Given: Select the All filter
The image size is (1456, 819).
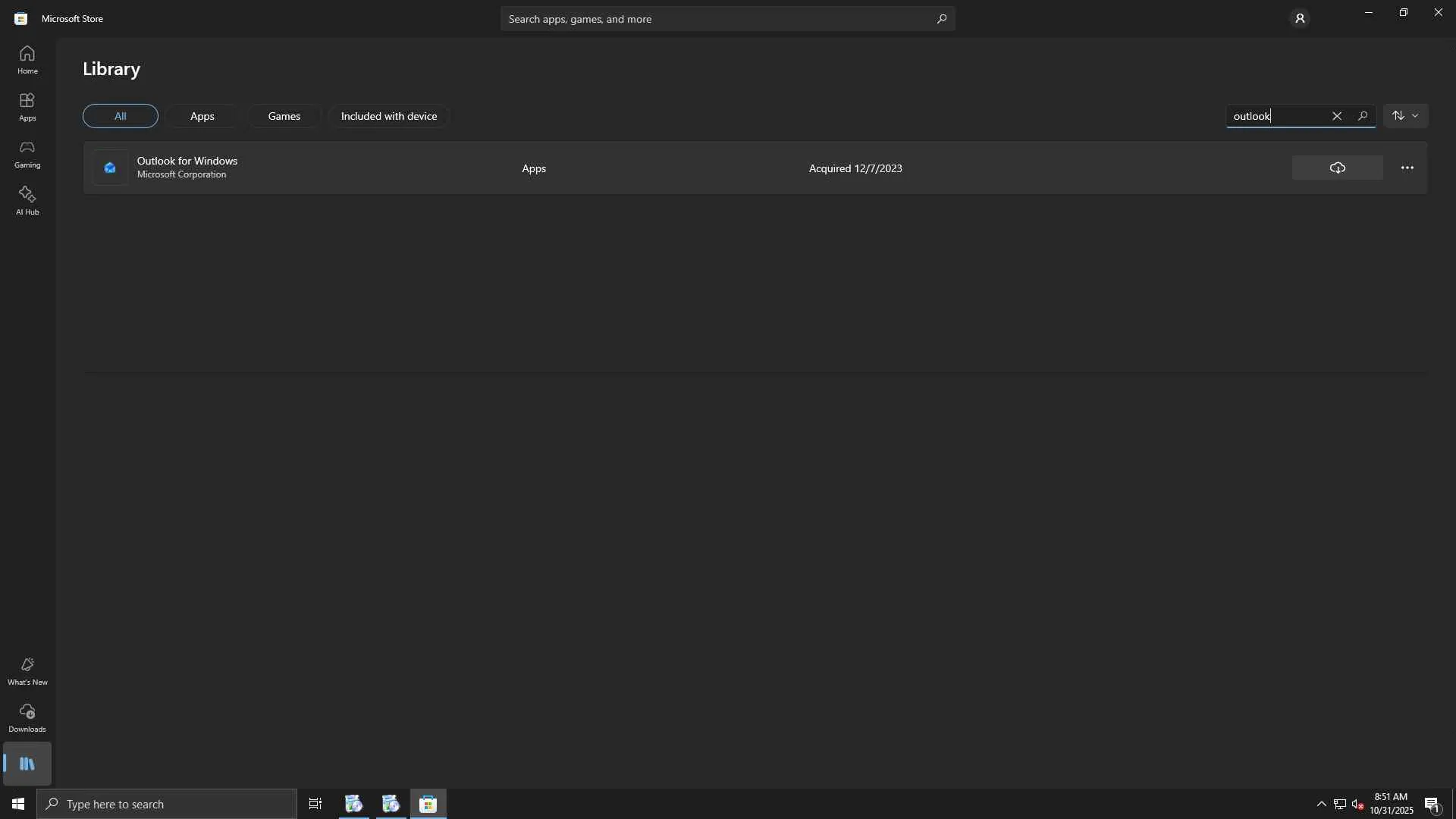Looking at the screenshot, I should click(x=120, y=116).
